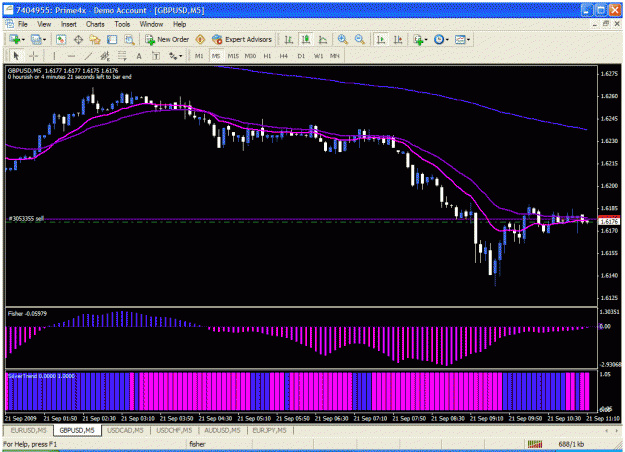Viewport: 625px width, 452px height.
Task: Switch timeframe to H4
Action: pyautogui.click(x=284, y=56)
